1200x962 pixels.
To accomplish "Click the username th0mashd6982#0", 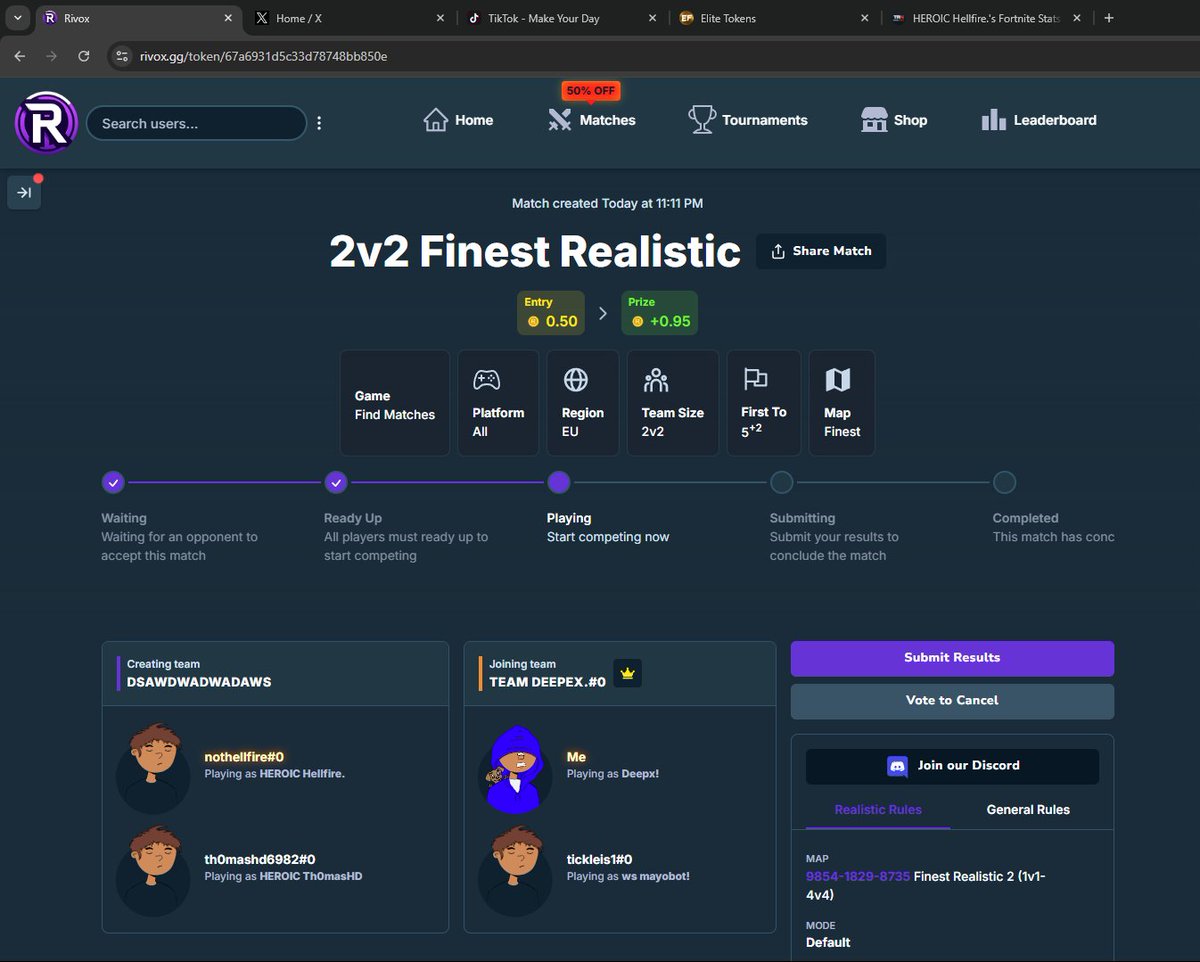I will (260, 859).
